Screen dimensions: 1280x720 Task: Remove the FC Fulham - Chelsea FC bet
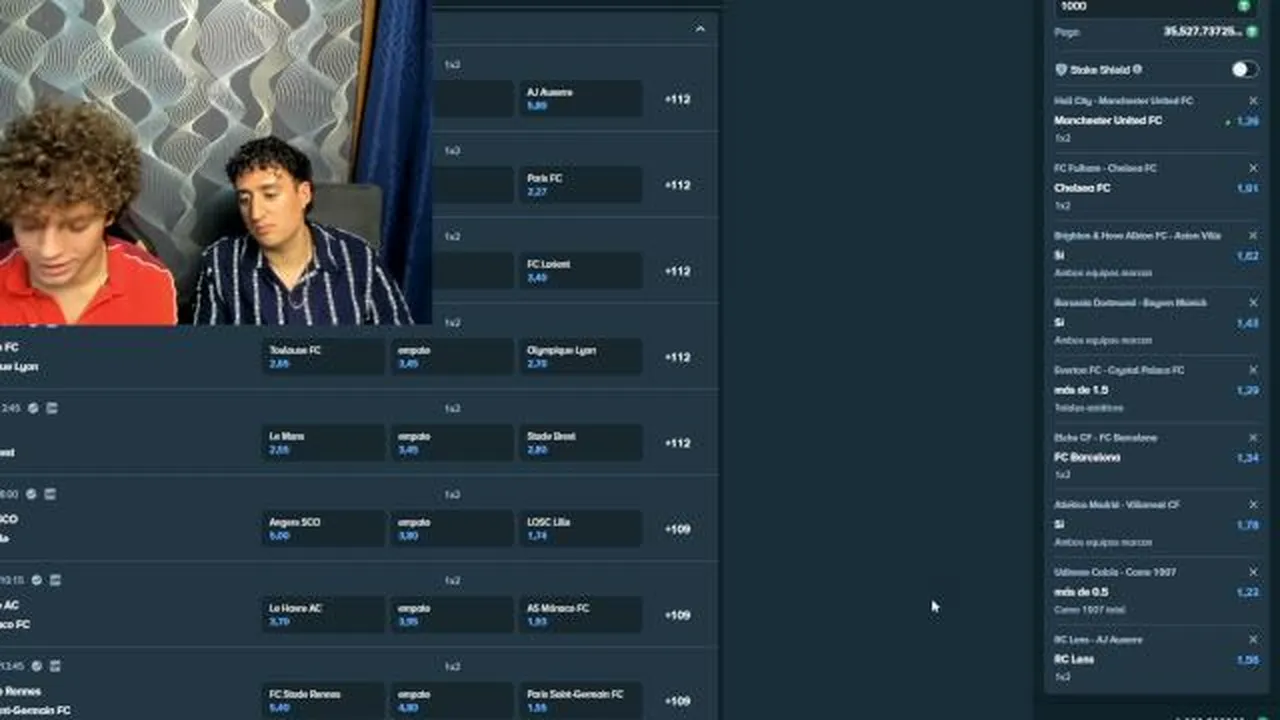1253,168
